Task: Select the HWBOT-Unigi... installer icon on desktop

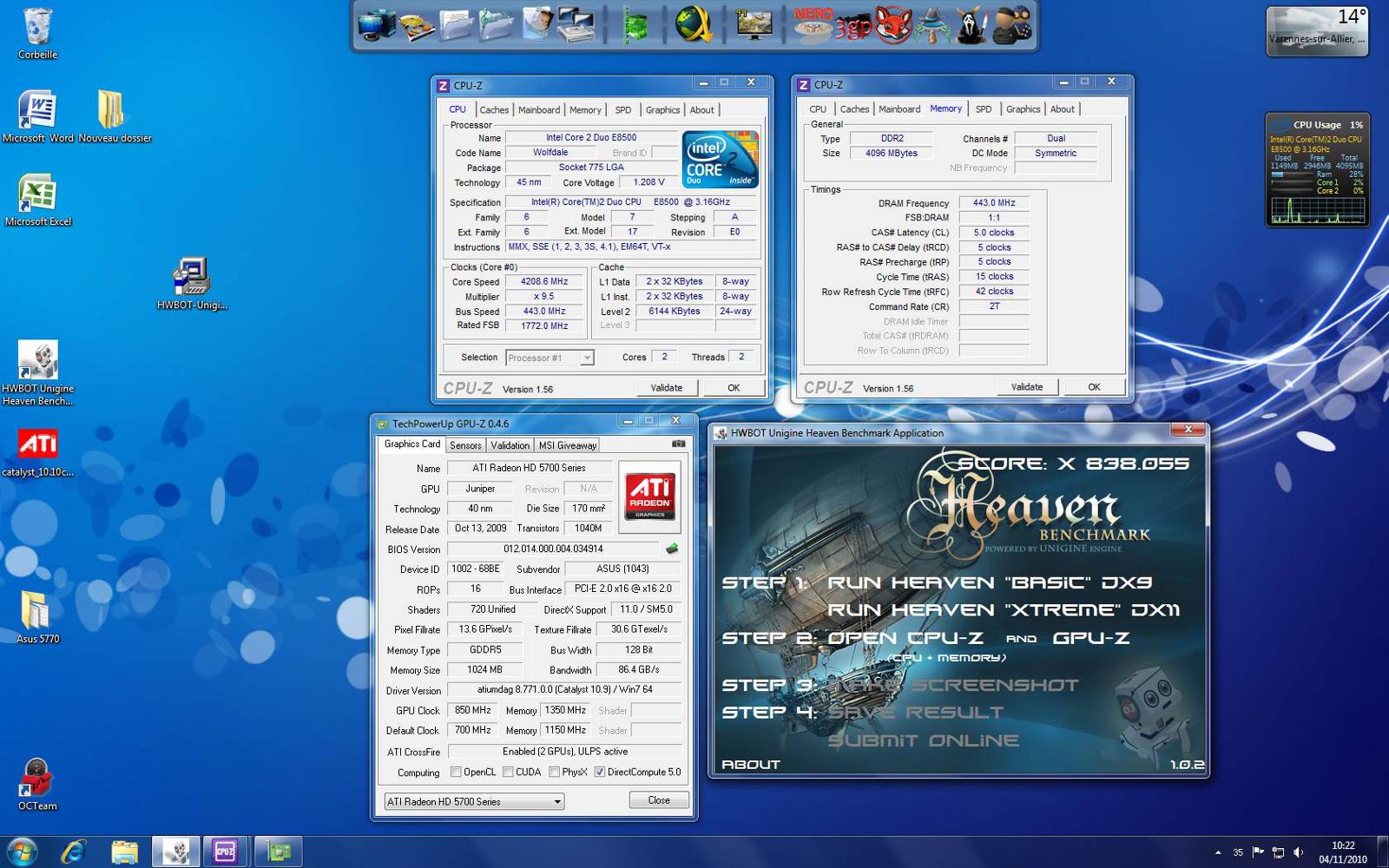Action: tap(192, 284)
